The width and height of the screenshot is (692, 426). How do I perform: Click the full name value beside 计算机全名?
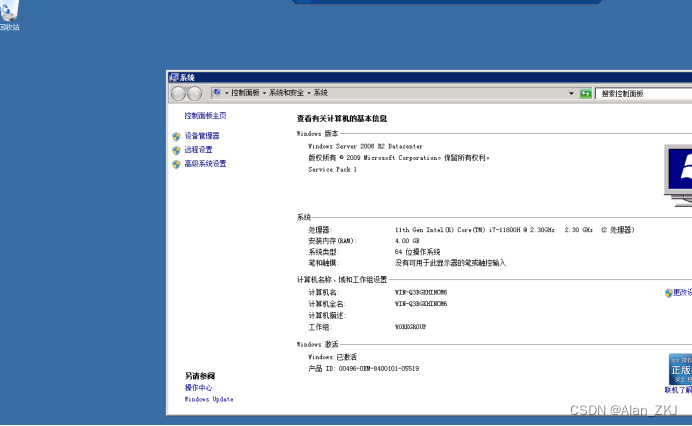pyautogui.click(x=421, y=304)
